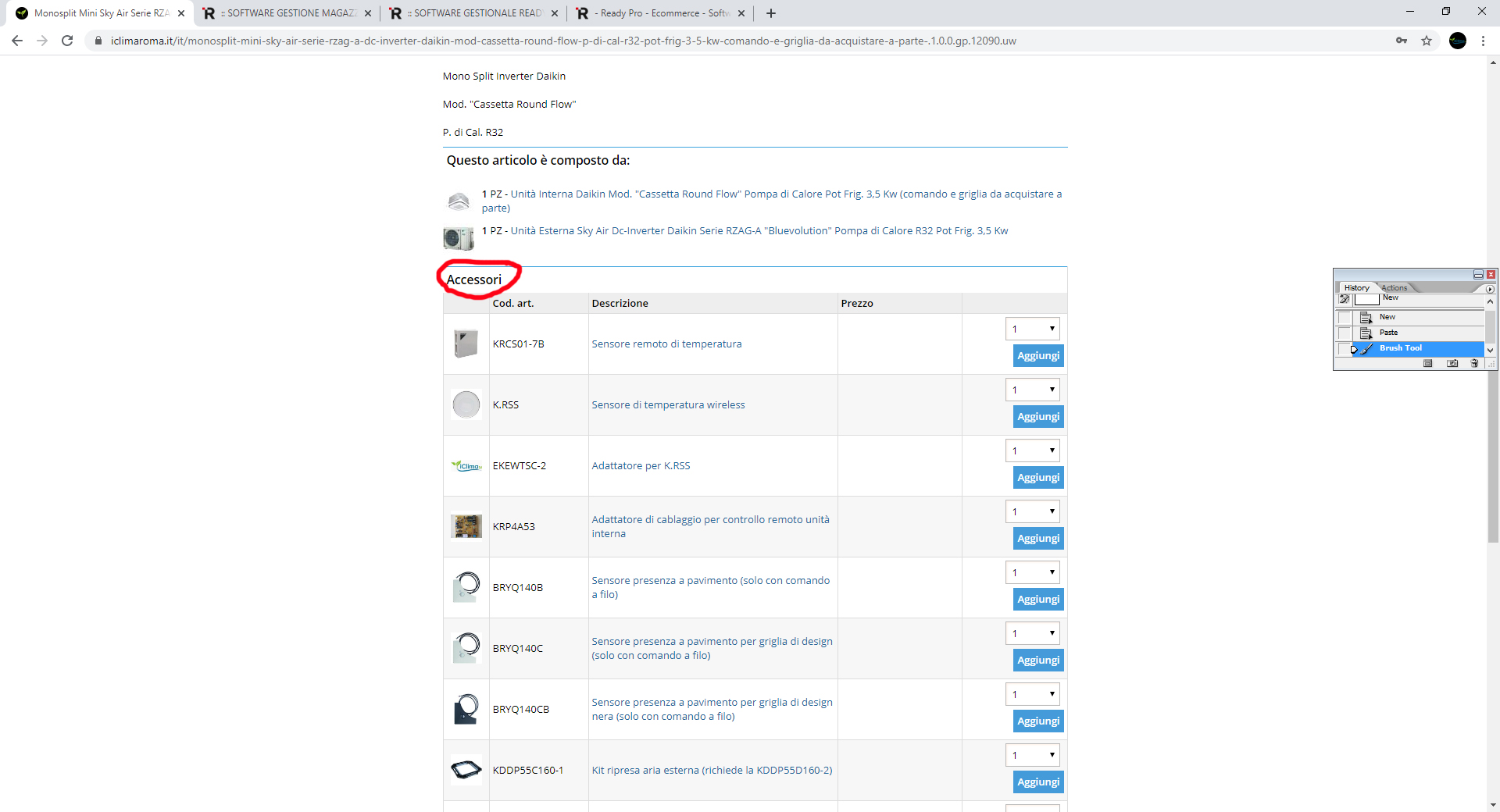Reload the current page
1500x812 pixels.
pyautogui.click(x=67, y=41)
